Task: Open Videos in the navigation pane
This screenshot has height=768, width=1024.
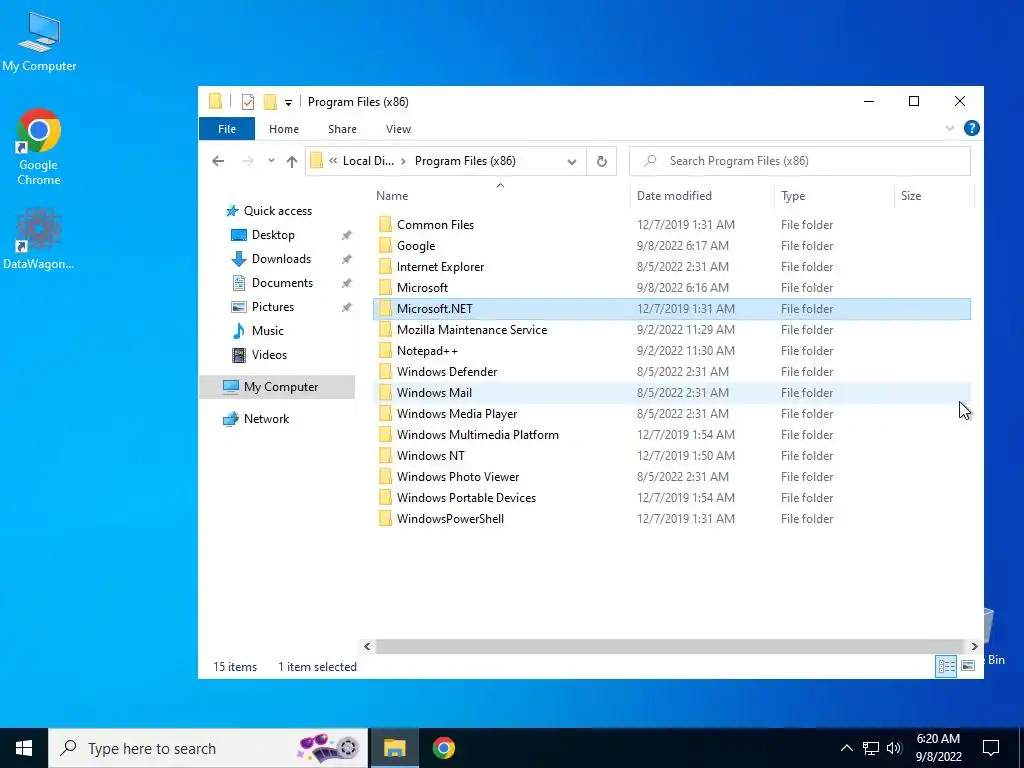Action: point(269,355)
